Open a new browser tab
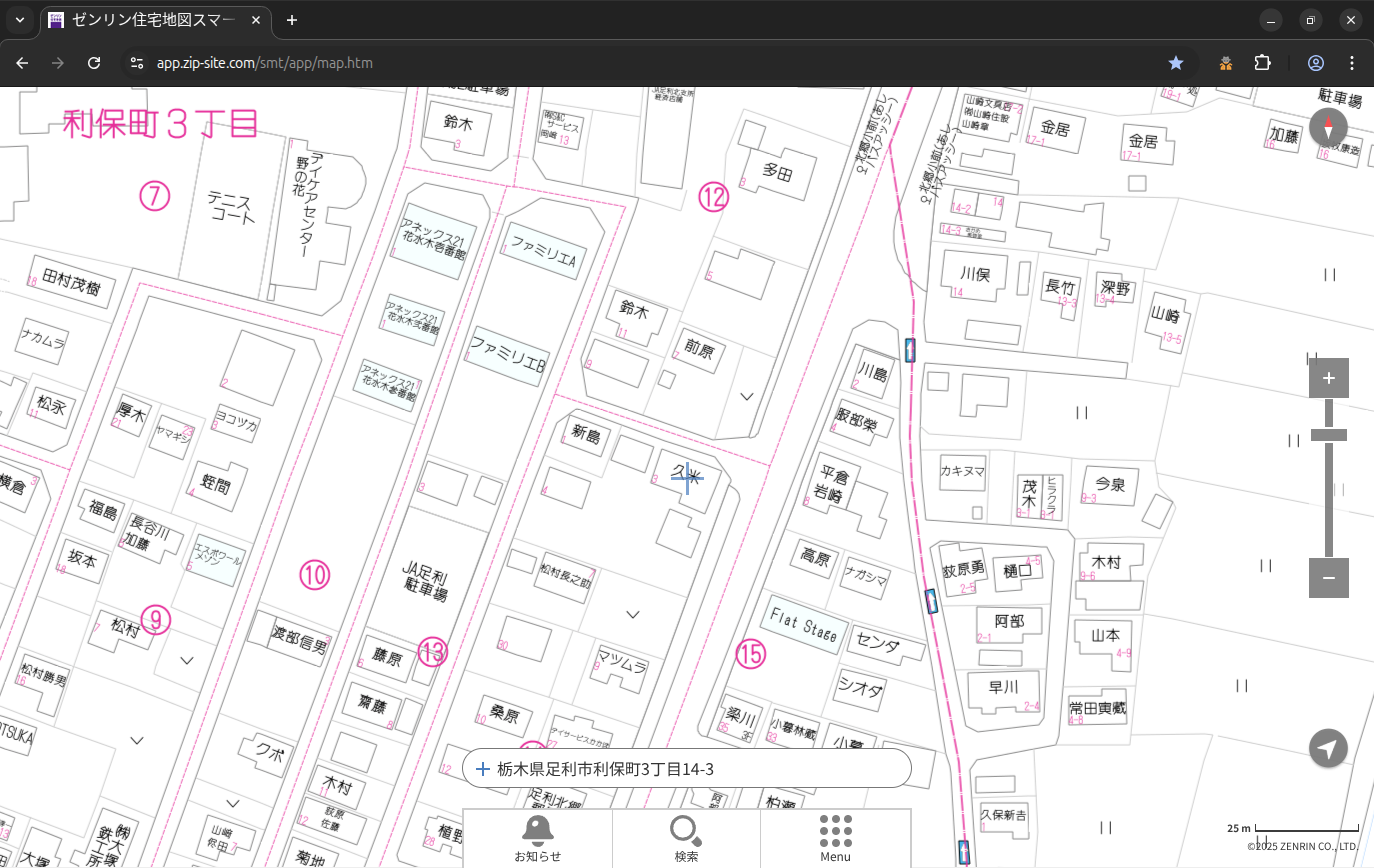This screenshot has width=1374, height=868. pos(292,20)
